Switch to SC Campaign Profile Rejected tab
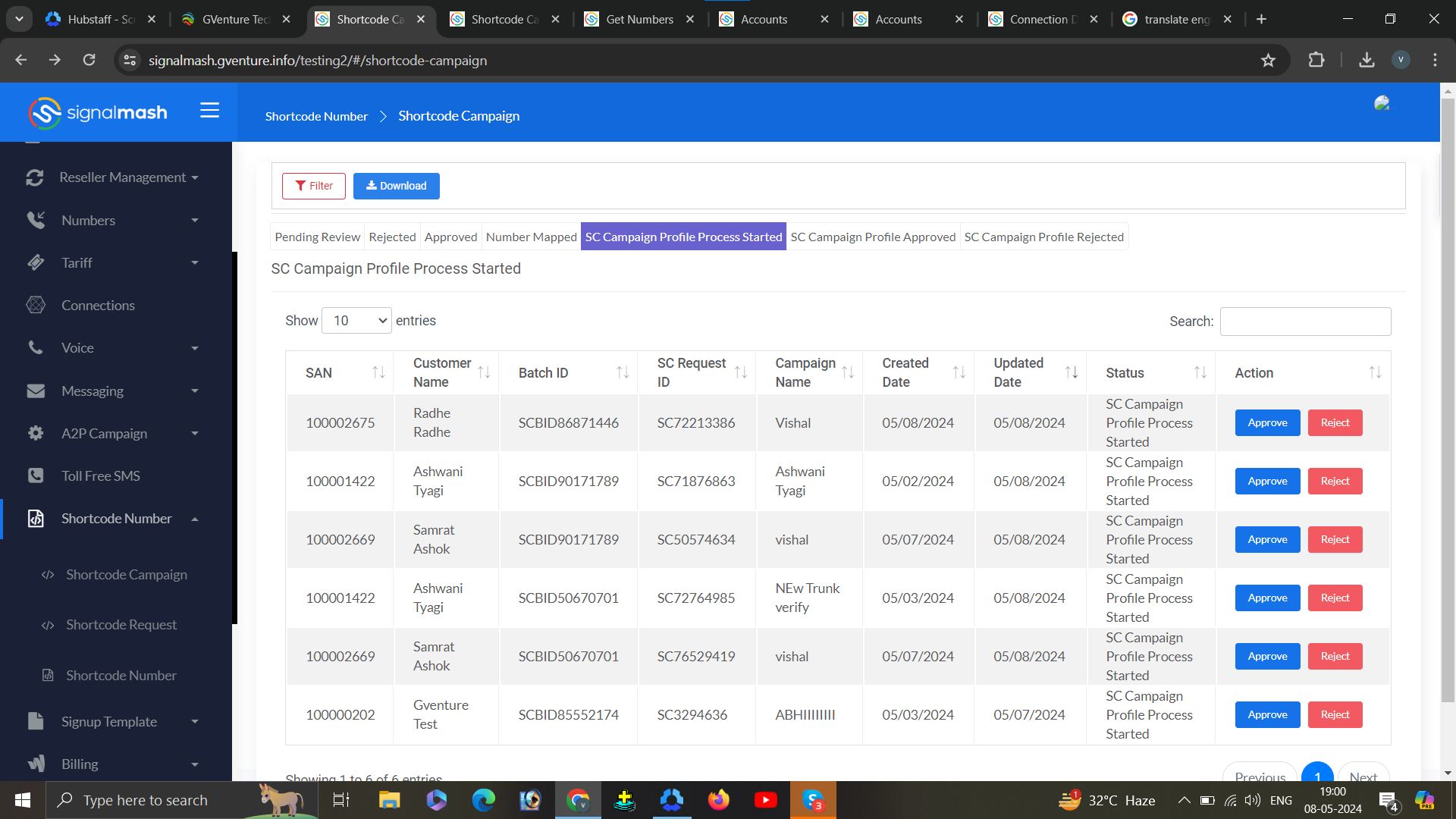Viewport: 1456px width, 819px height. pyautogui.click(x=1043, y=237)
